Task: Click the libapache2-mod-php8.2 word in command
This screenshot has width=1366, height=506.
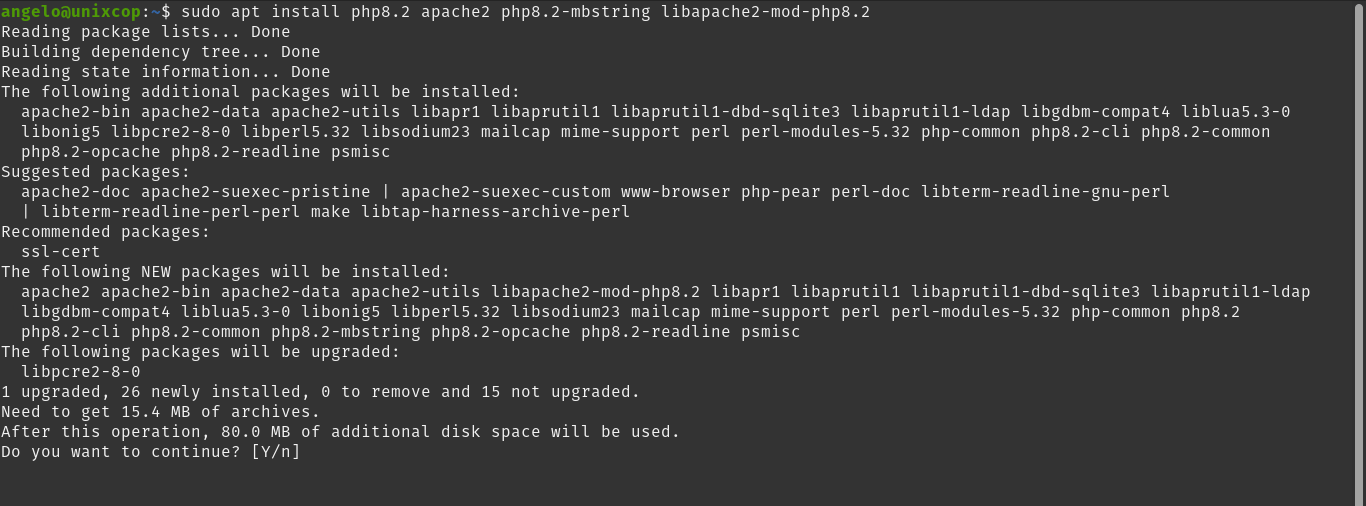Action: tap(766, 12)
